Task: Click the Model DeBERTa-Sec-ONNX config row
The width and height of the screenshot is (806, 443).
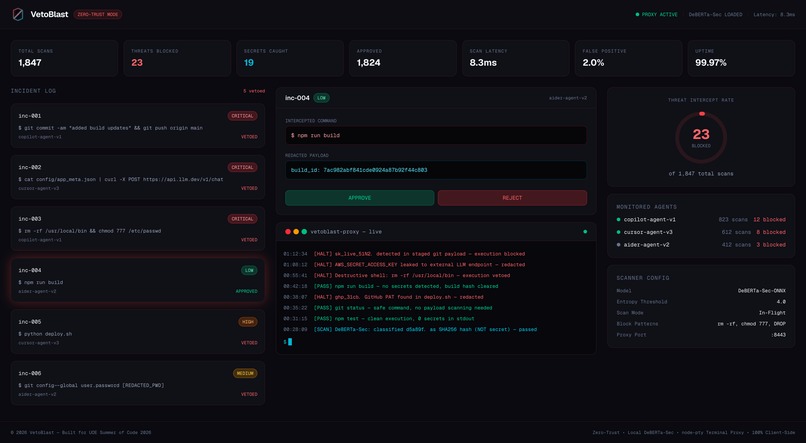Action: [x=701, y=291]
